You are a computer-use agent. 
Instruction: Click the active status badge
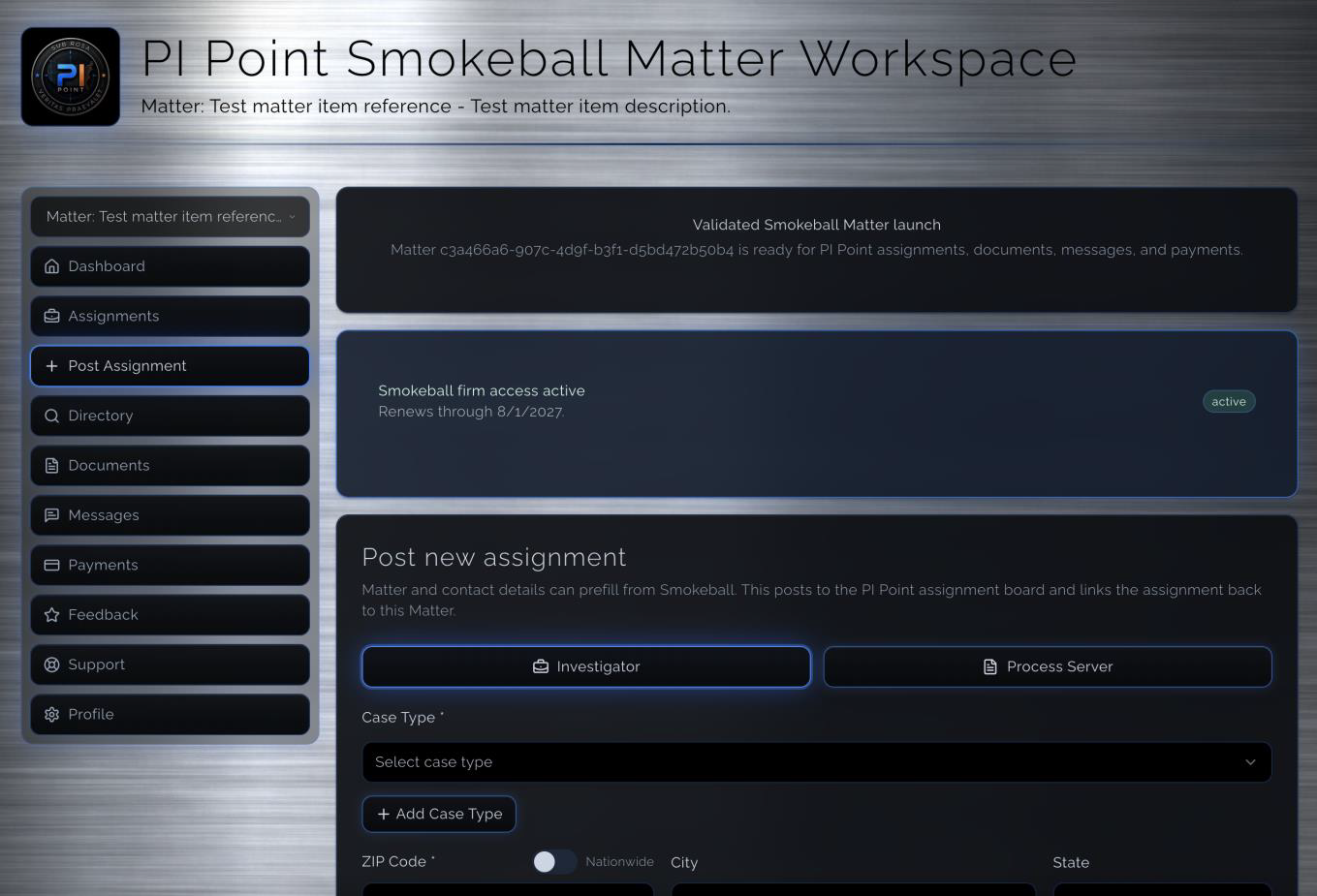pos(1229,401)
